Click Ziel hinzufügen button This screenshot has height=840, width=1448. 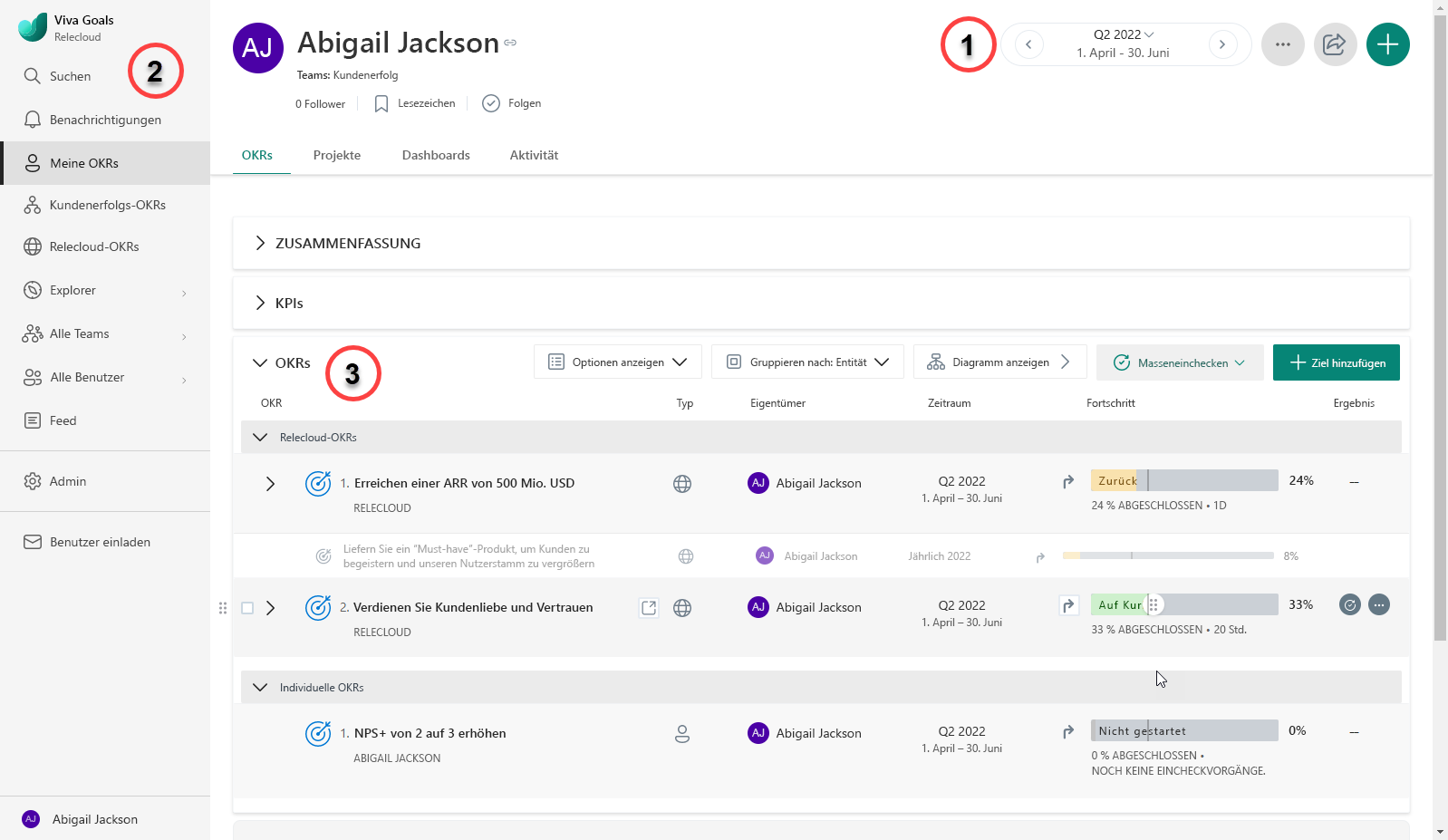pos(1337,362)
